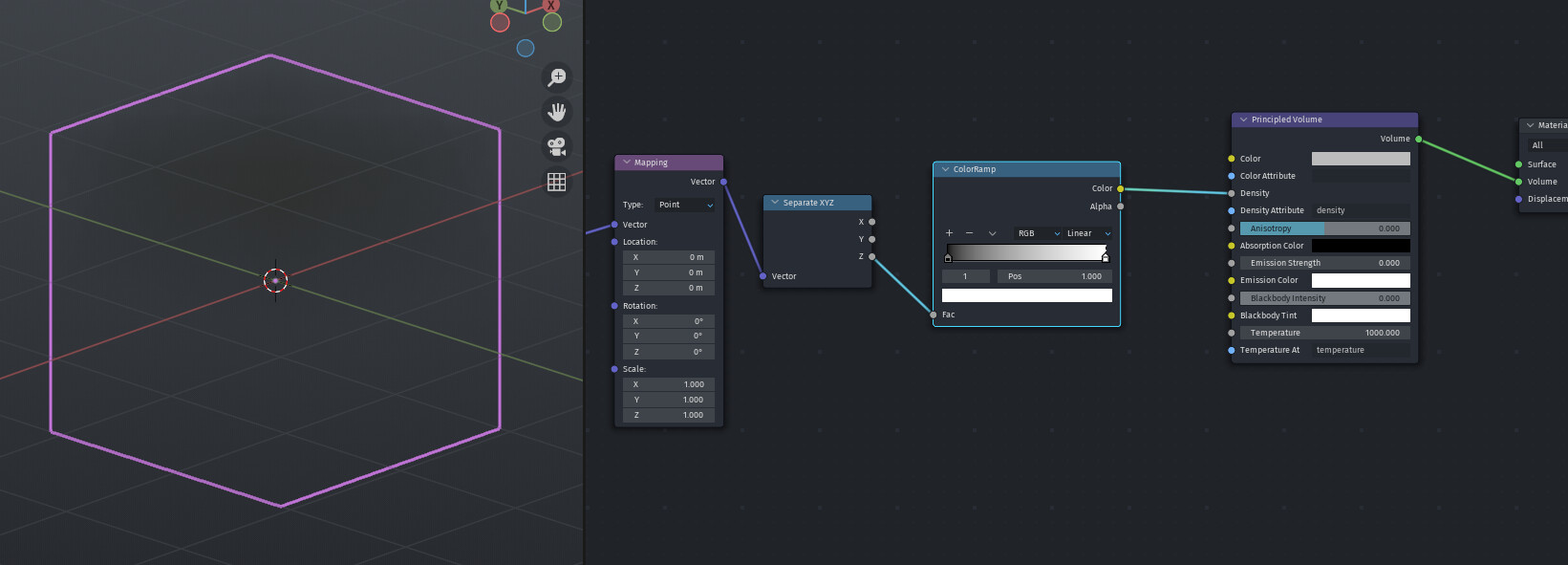Click the Material Output Surface socket
Image resolution: width=1568 pixels, height=565 pixels.
(x=1518, y=164)
